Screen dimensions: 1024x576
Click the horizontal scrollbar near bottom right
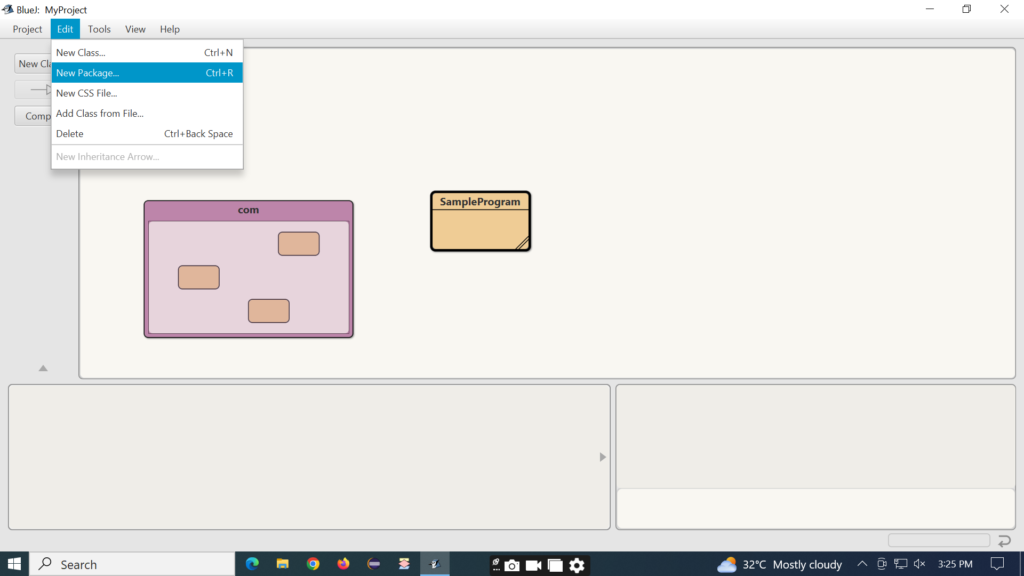point(940,539)
